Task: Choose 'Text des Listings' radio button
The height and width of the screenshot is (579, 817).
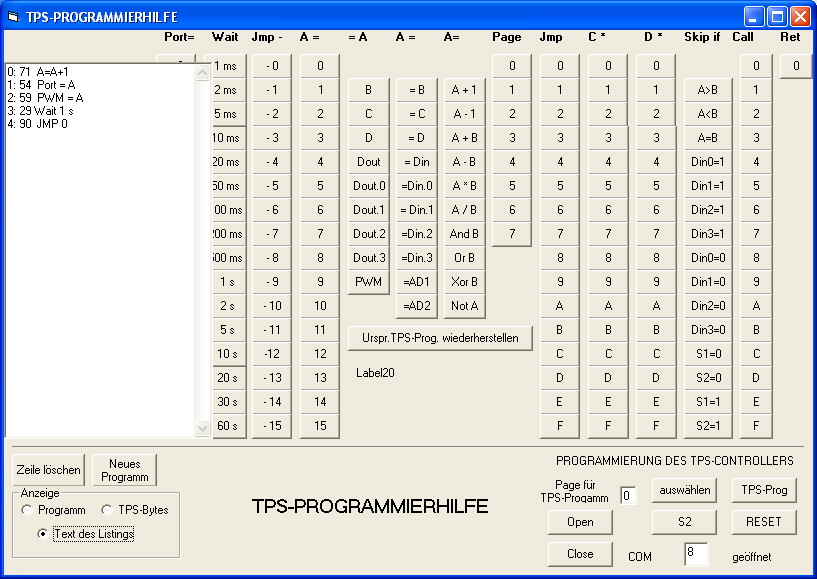Action: pyautogui.click(x=43, y=534)
